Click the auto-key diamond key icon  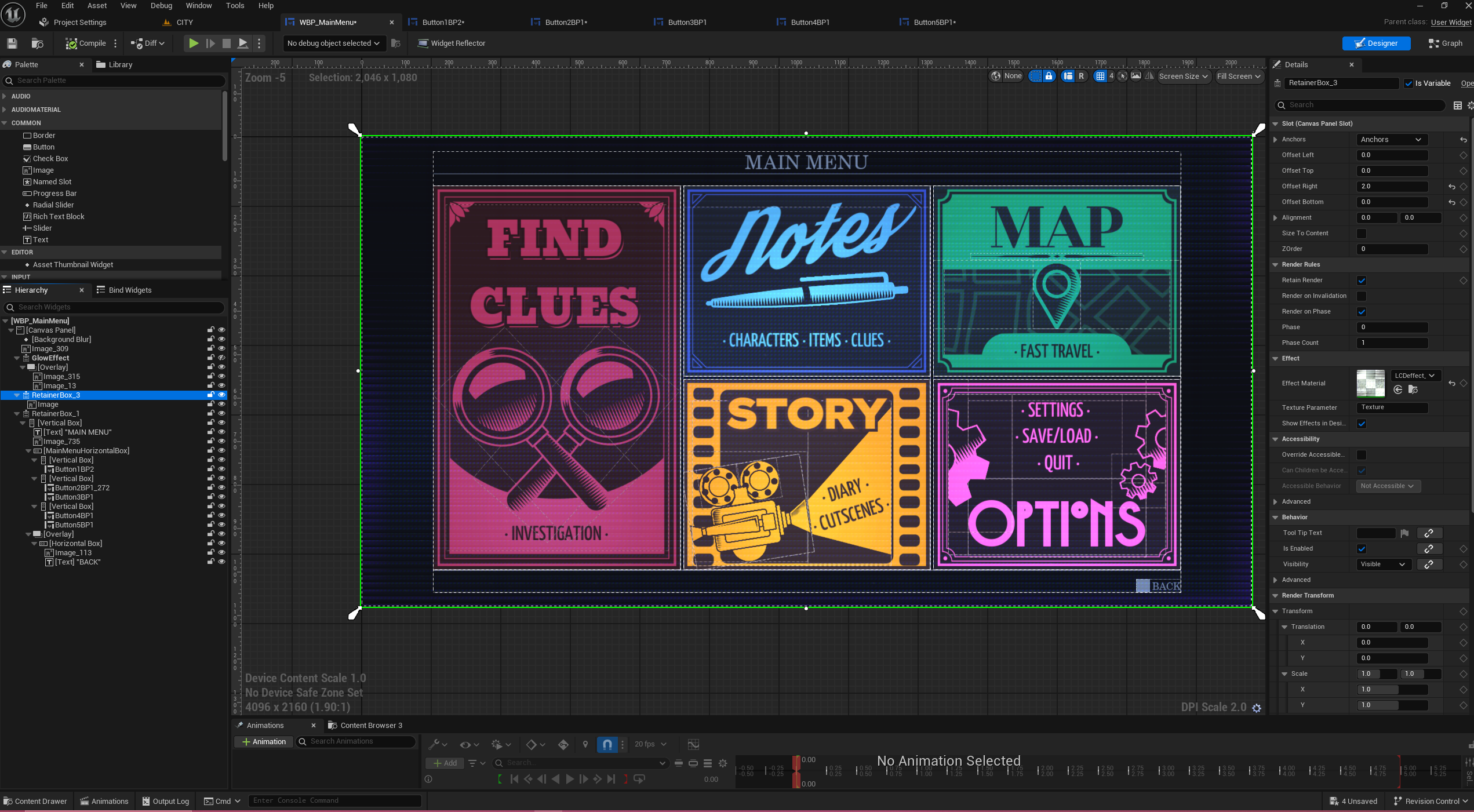point(563,744)
